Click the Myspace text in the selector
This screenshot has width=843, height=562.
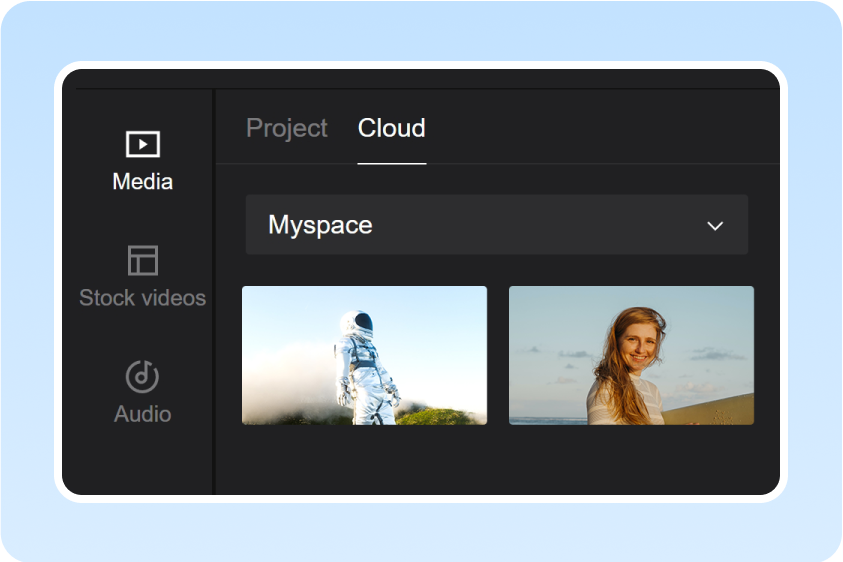(x=320, y=225)
